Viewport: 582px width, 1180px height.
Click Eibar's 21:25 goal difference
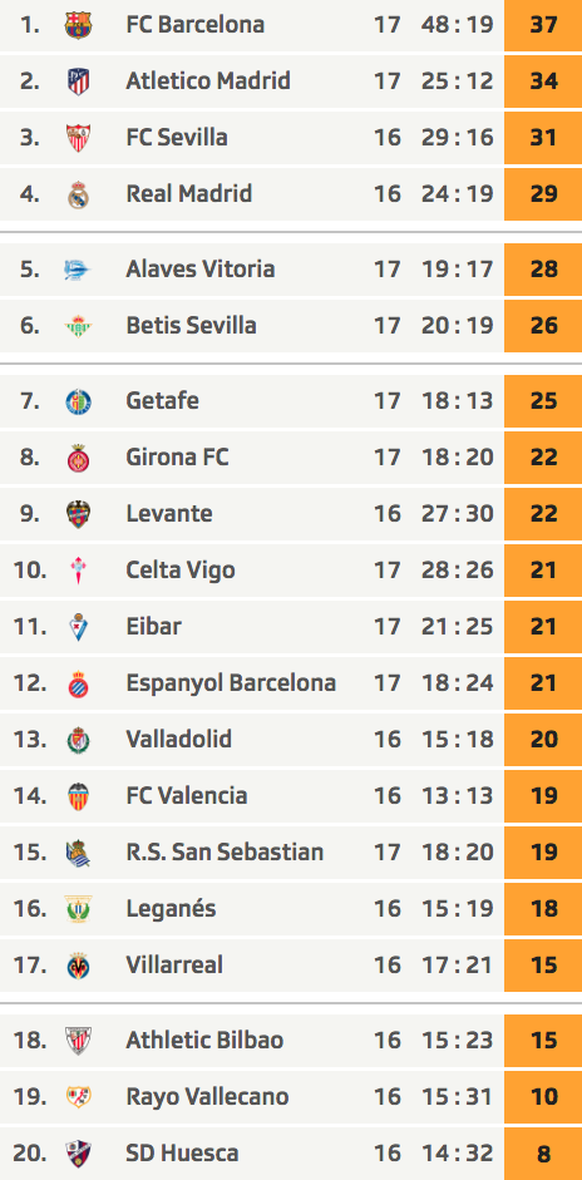458,627
